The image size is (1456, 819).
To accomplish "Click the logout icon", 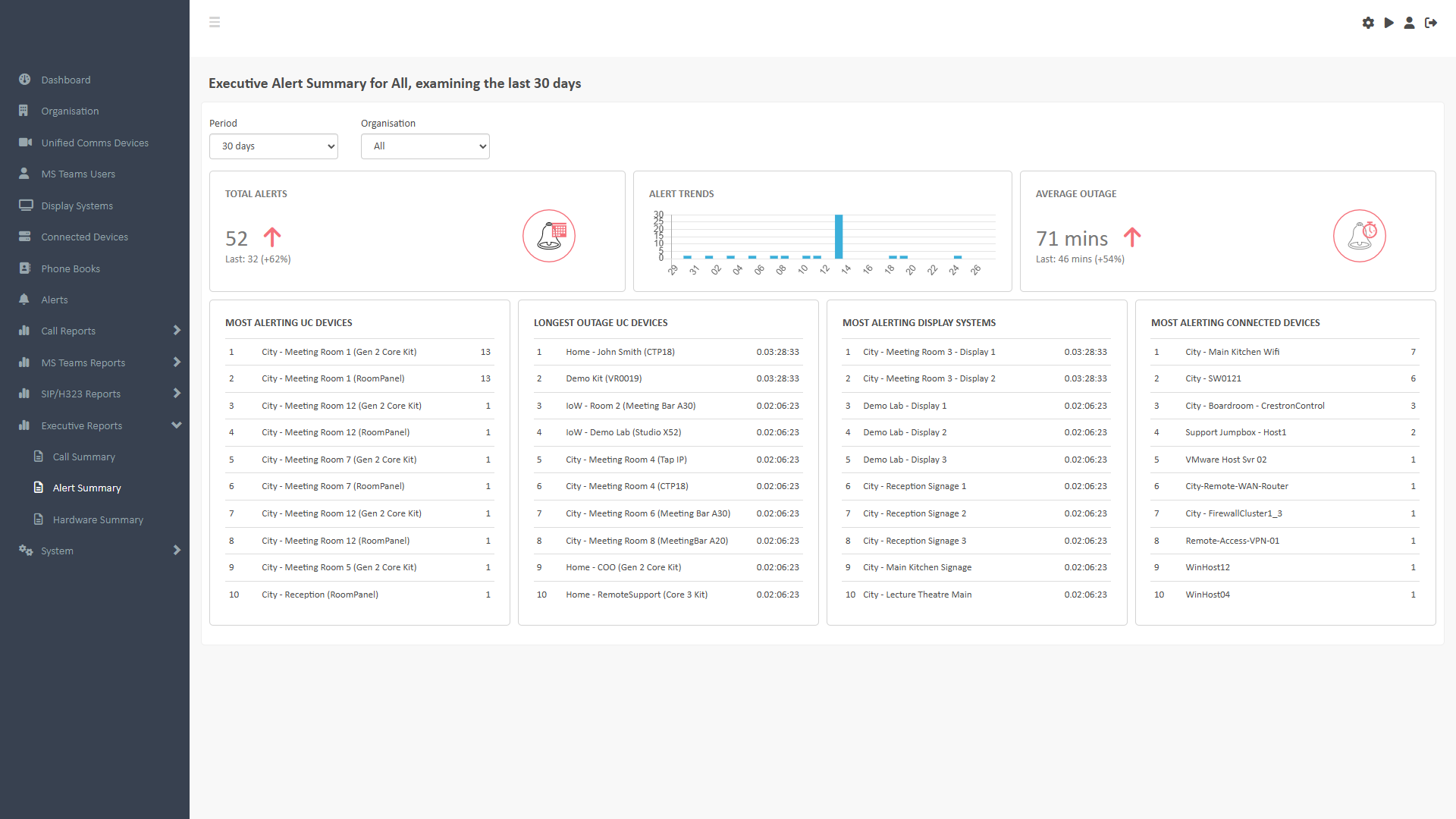I will point(1431,23).
